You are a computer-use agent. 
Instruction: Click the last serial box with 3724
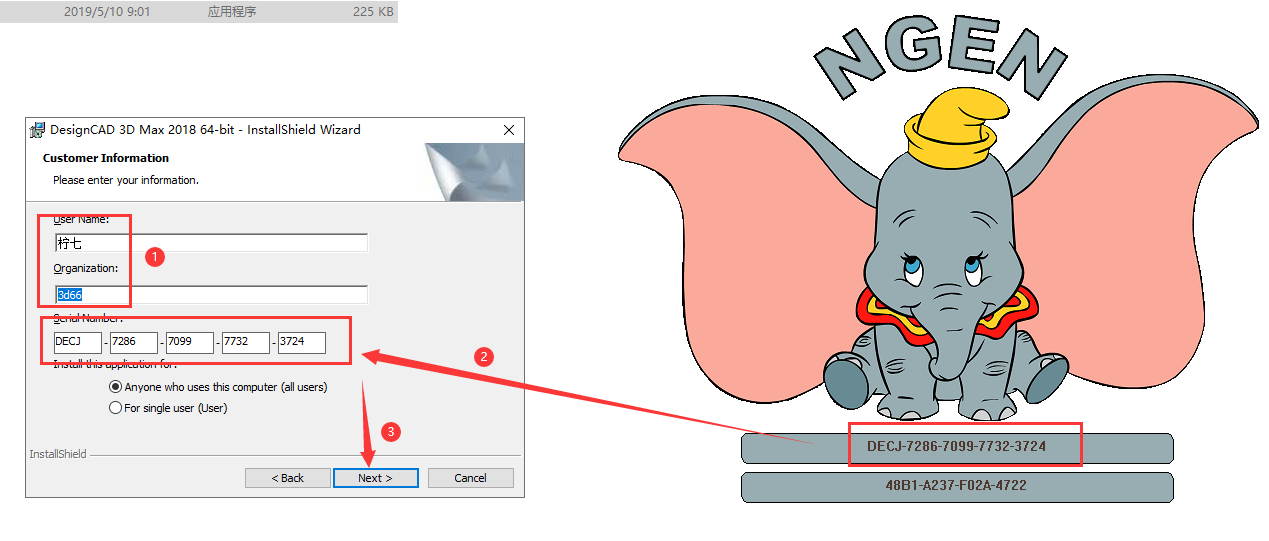(302, 343)
